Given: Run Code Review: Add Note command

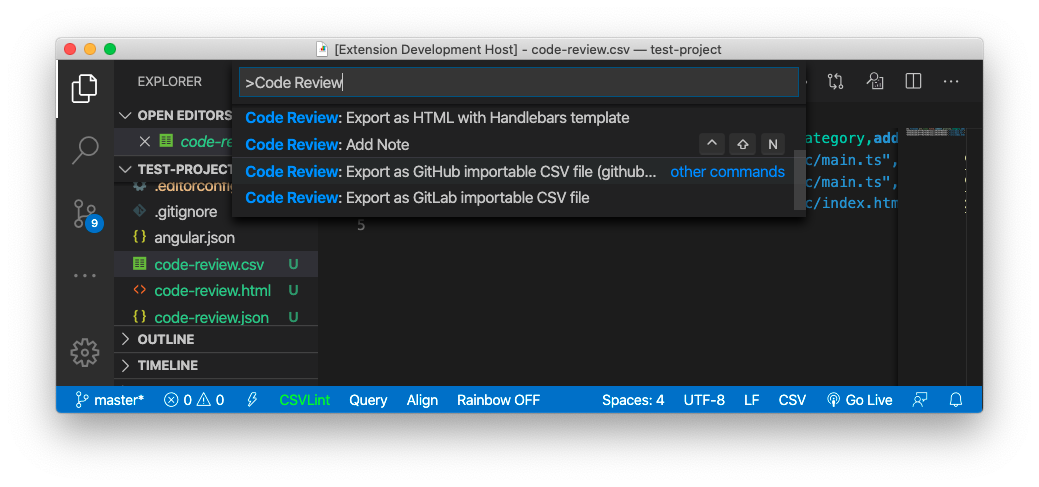Looking at the screenshot, I should [x=519, y=144].
